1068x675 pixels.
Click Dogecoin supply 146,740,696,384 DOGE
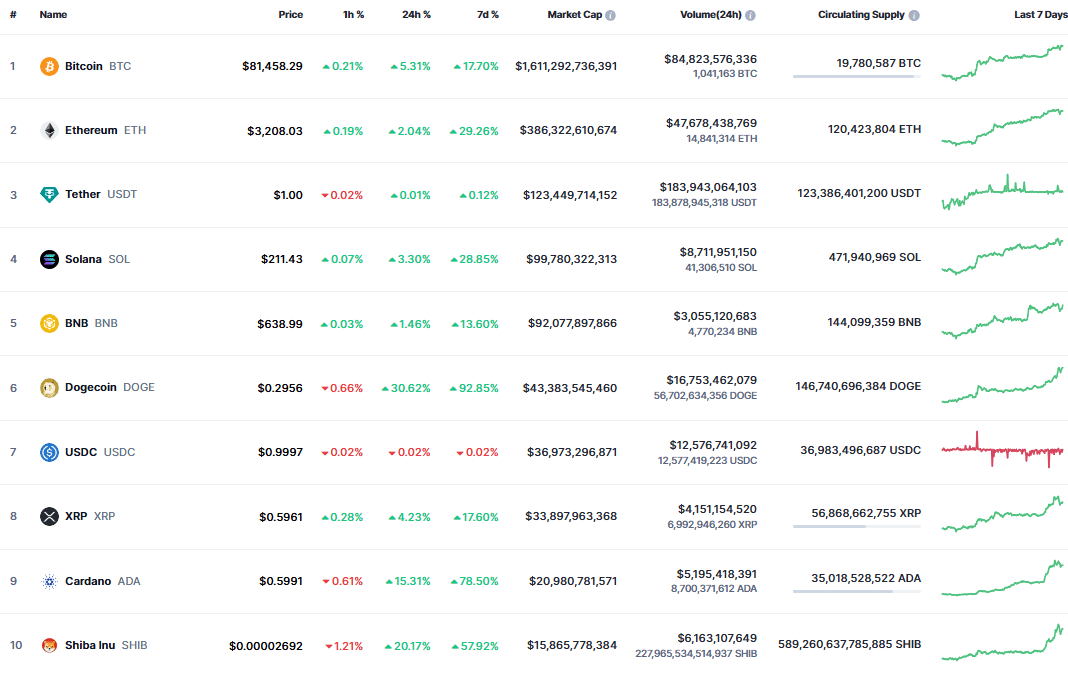pyautogui.click(x=858, y=386)
